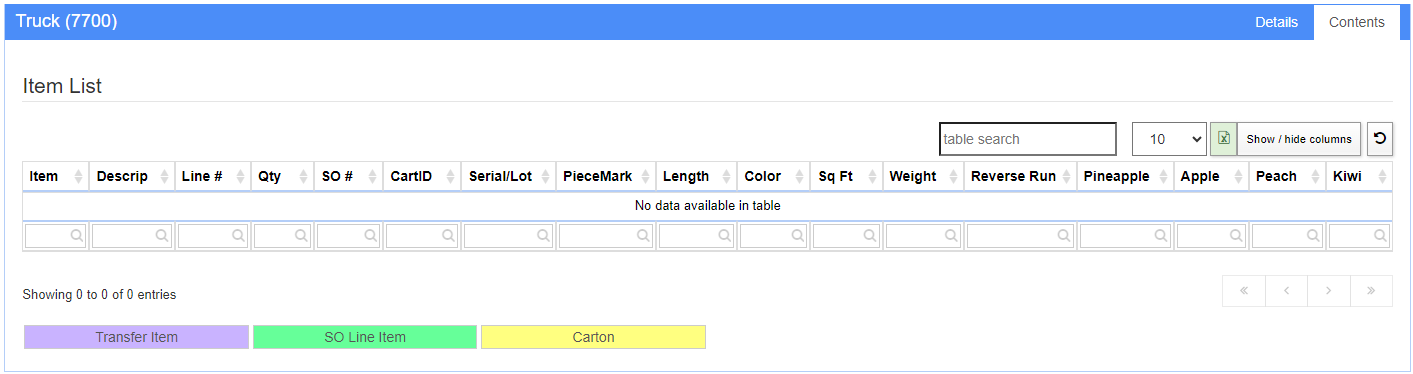Screen dimensions: 1413x374
Task: Click the Descrip column filter field
Action: (x=132, y=236)
